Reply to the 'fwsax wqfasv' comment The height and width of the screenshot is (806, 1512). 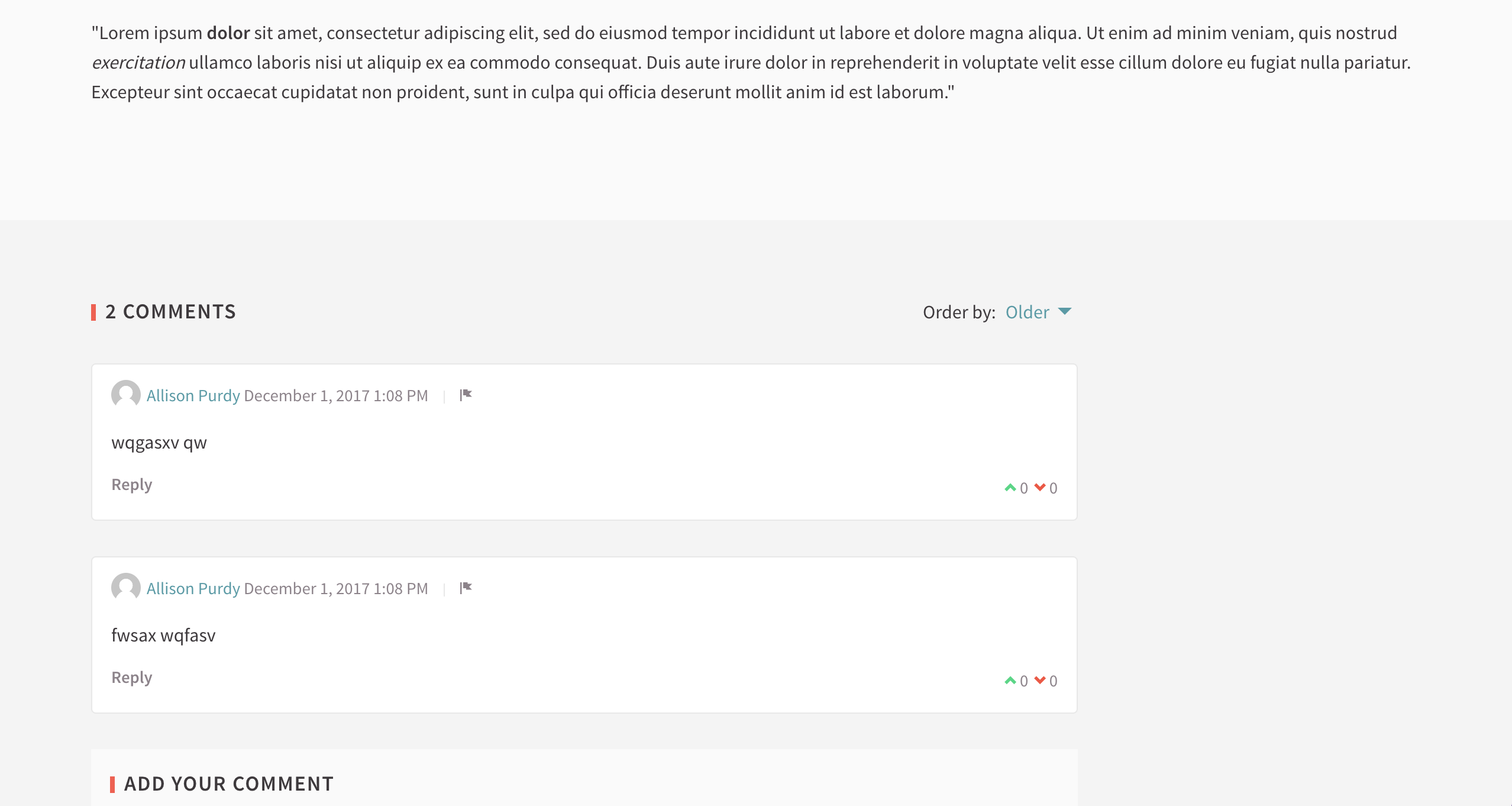point(131,676)
